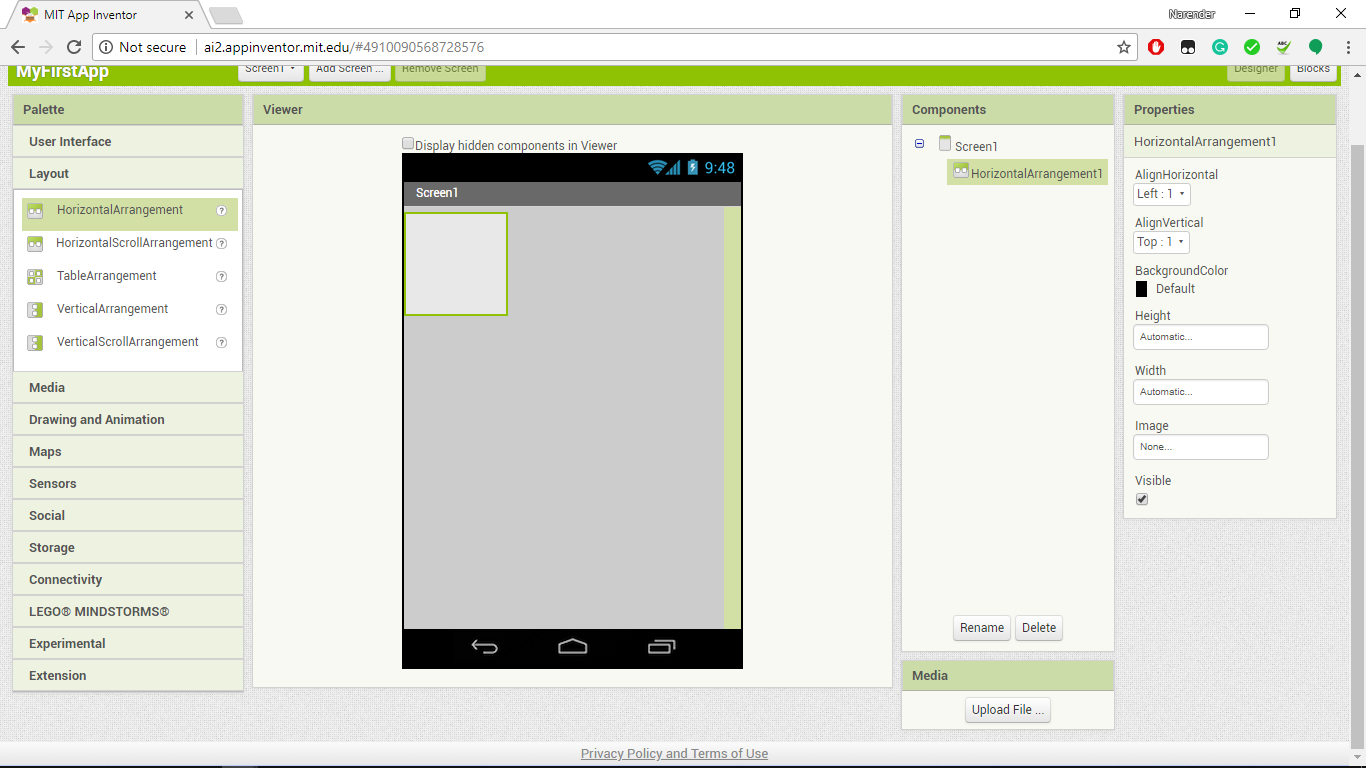Delete the selected component

(1039, 628)
